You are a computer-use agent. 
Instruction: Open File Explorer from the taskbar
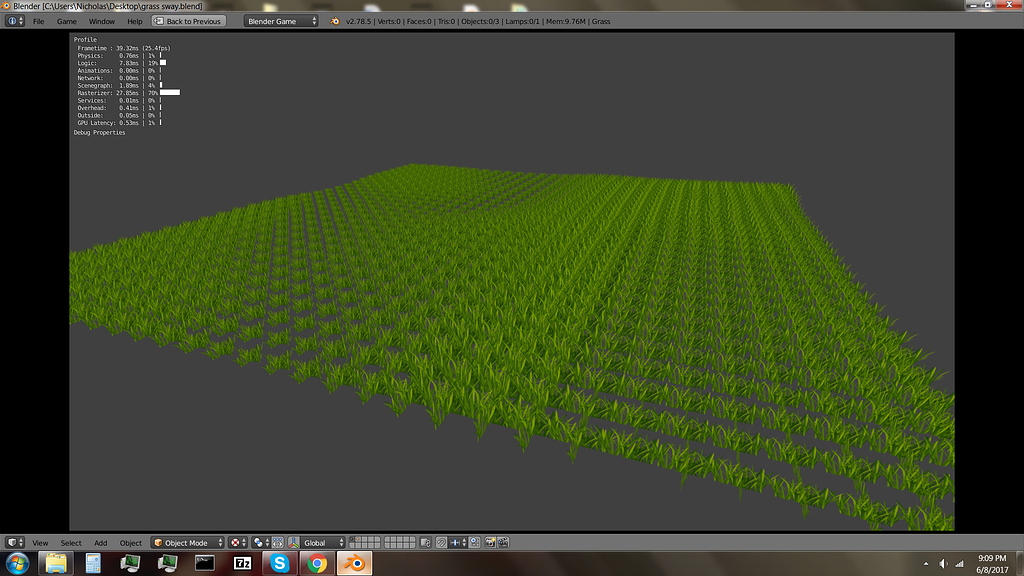[56, 563]
